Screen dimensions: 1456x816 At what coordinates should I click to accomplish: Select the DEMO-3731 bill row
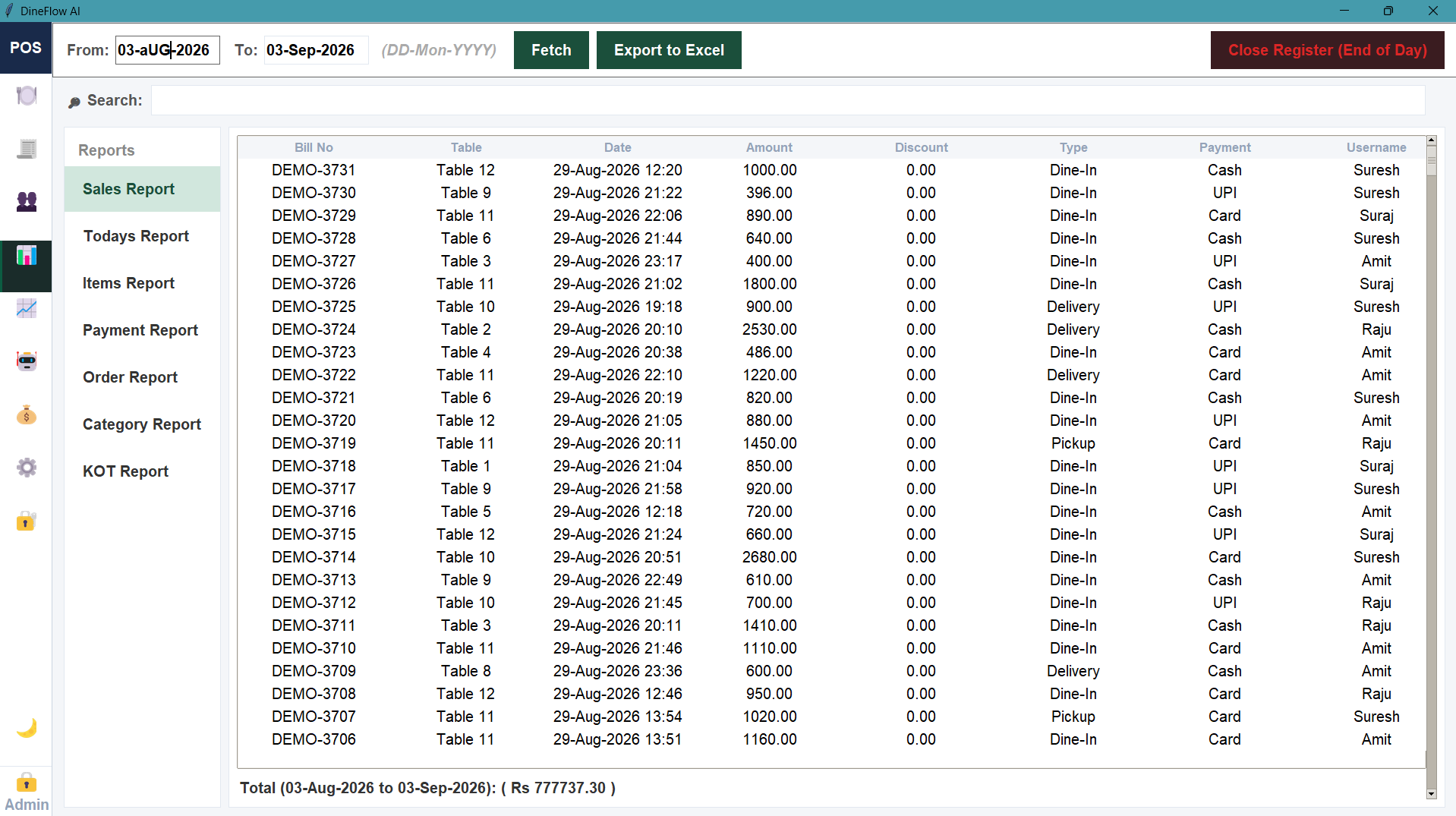(x=831, y=170)
